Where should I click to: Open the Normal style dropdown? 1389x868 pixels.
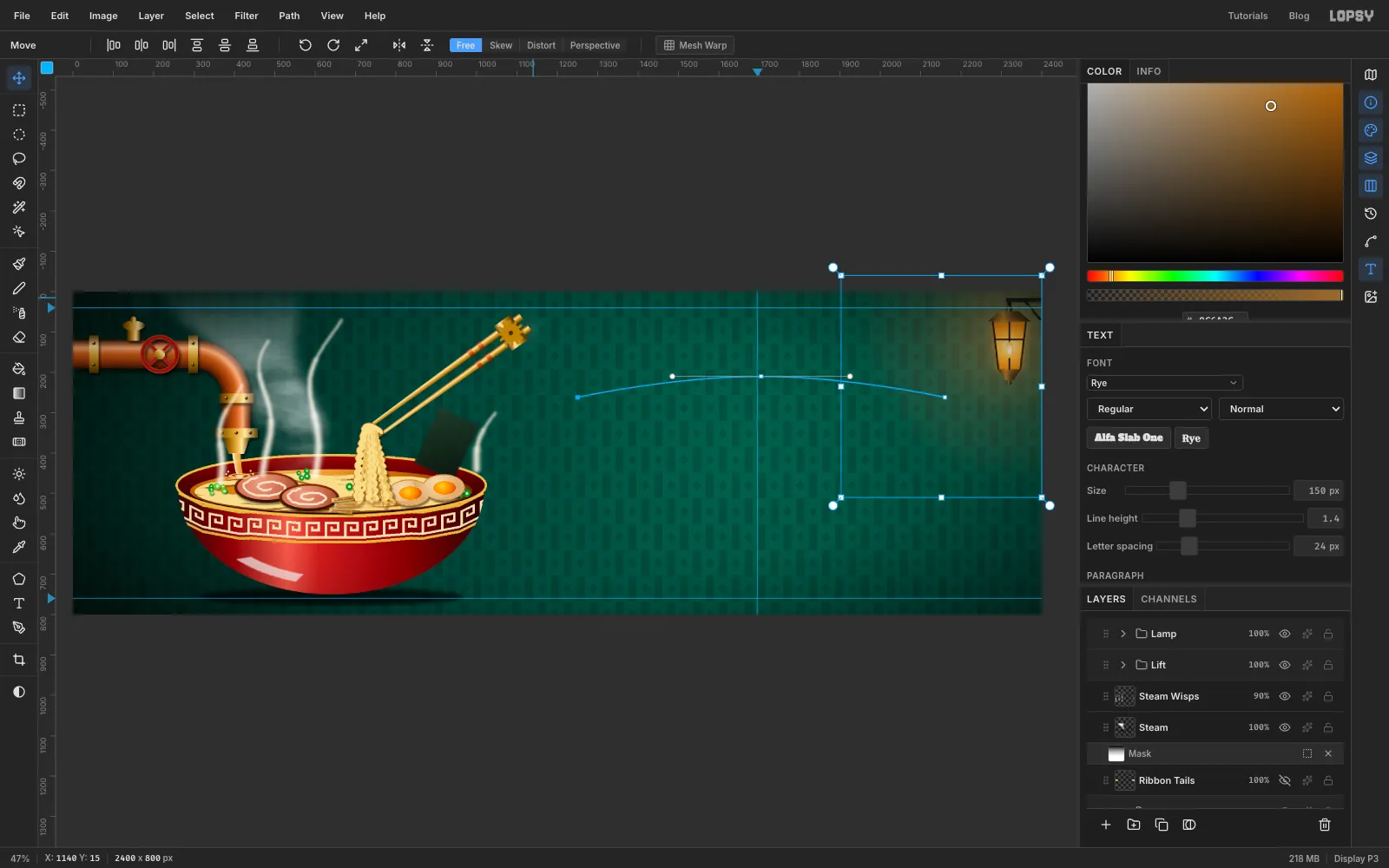click(x=1281, y=409)
